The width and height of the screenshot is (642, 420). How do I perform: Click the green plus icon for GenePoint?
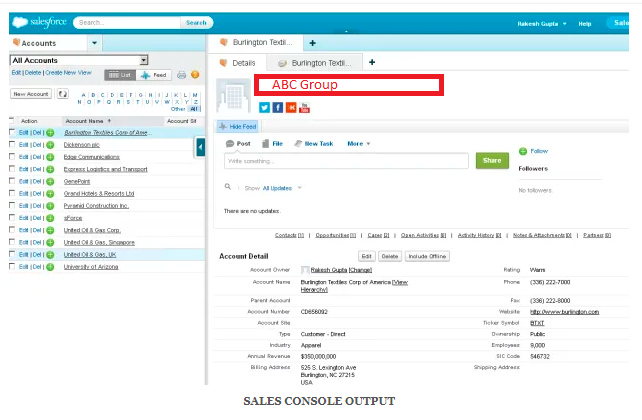click(50, 181)
